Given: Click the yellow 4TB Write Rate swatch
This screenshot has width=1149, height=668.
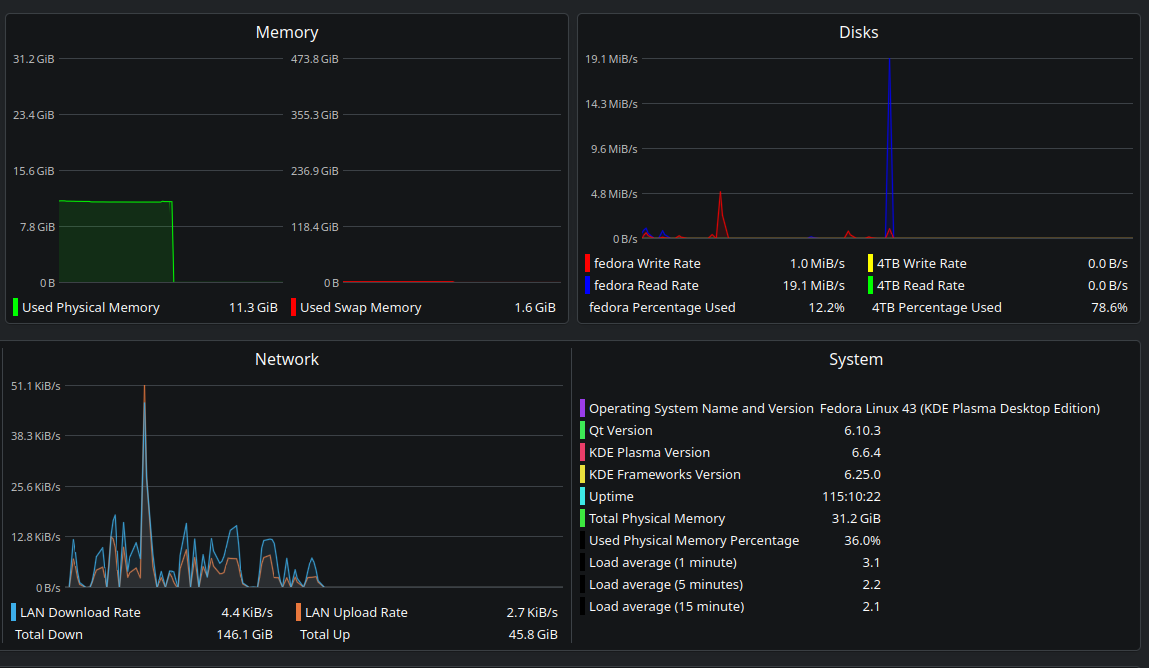Looking at the screenshot, I should (x=871, y=264).
